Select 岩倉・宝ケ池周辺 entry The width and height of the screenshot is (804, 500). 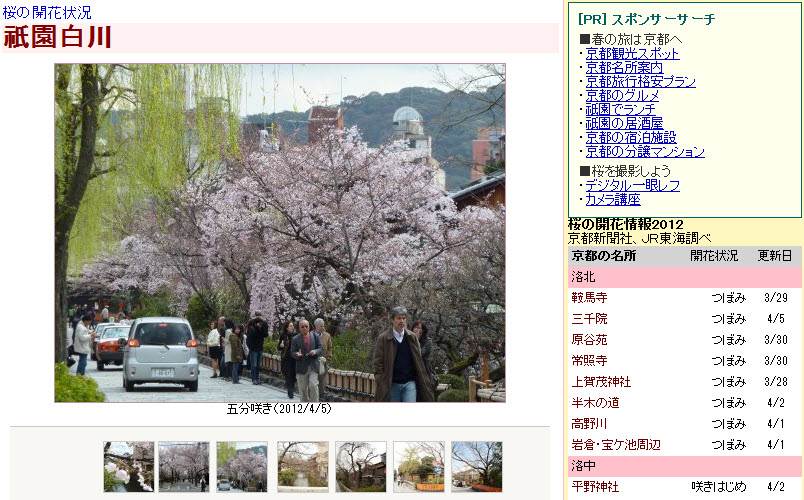point(616,445)
